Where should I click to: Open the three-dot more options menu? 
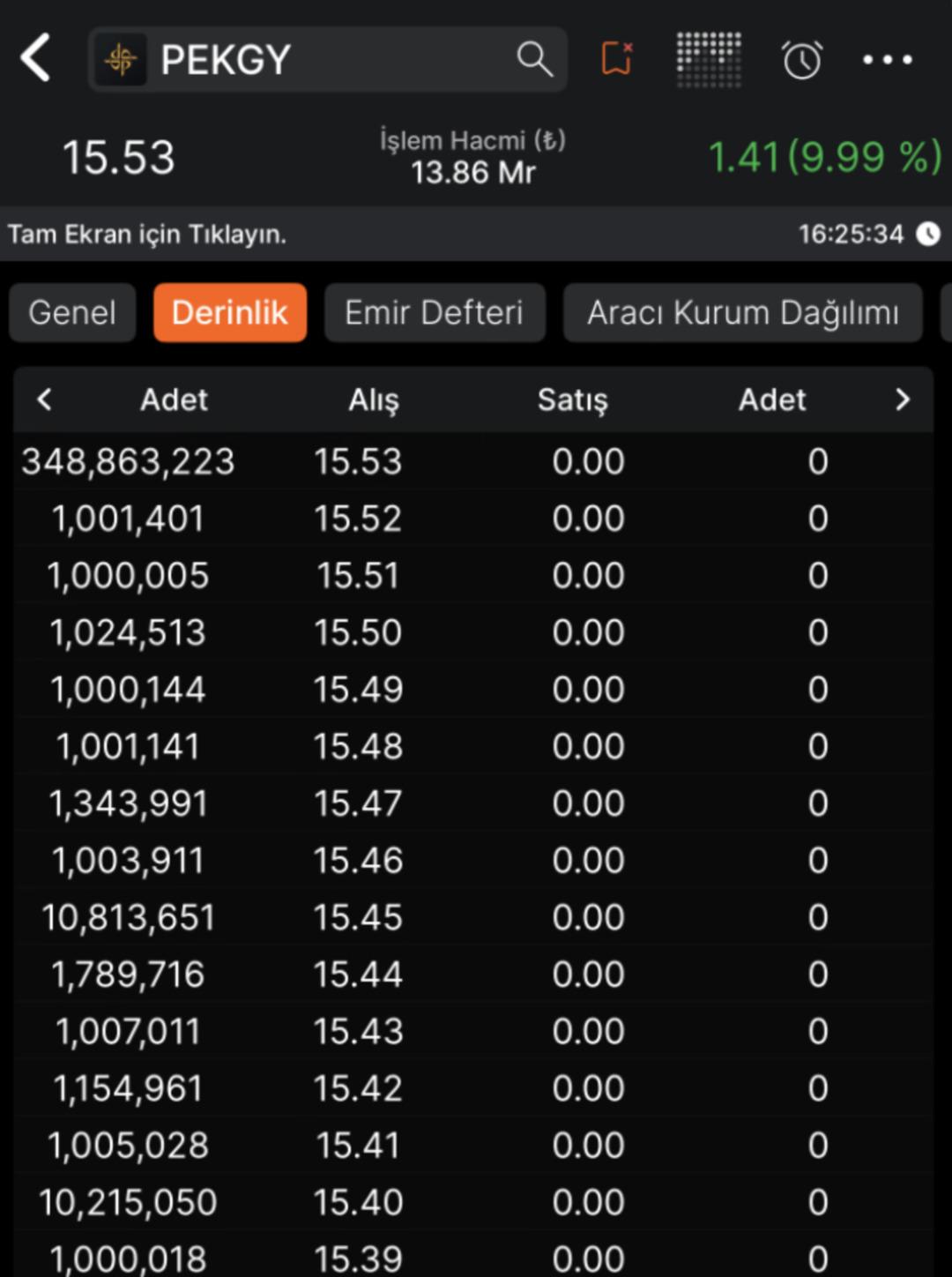coord(887,60)
